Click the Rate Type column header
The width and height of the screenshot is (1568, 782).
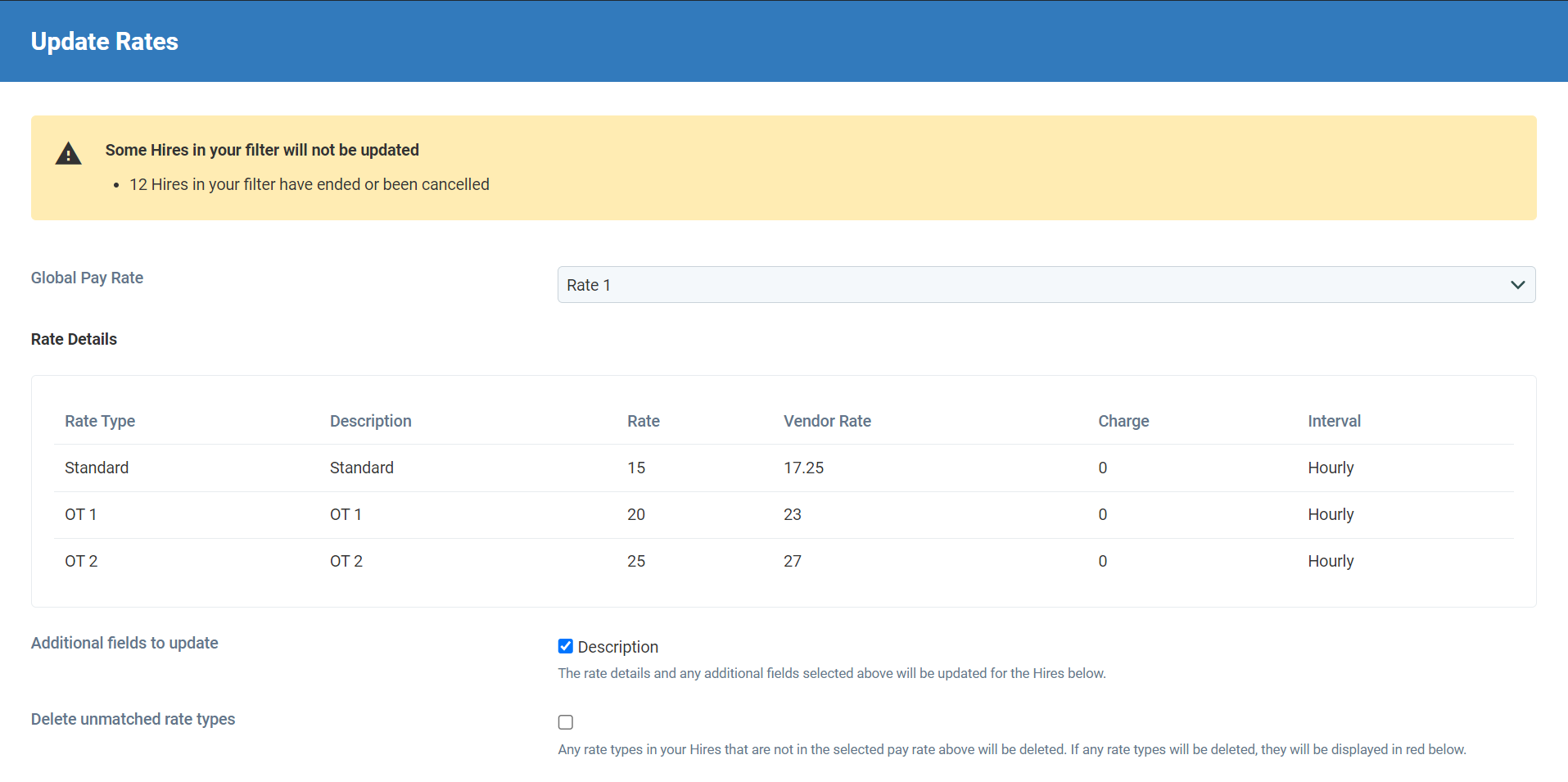coord(100,421)
